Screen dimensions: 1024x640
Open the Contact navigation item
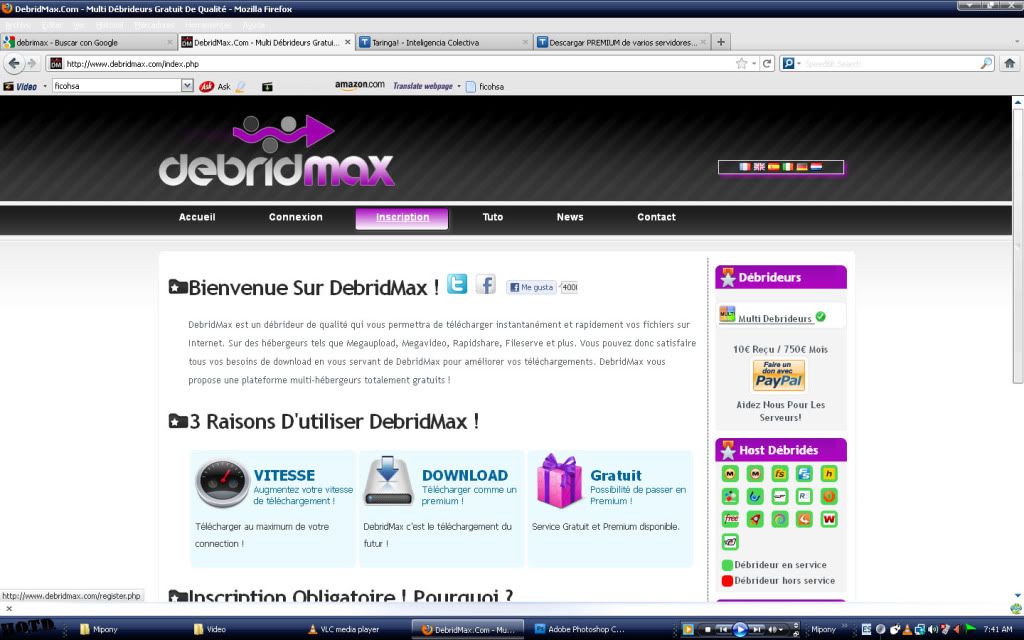click(656, 217)
